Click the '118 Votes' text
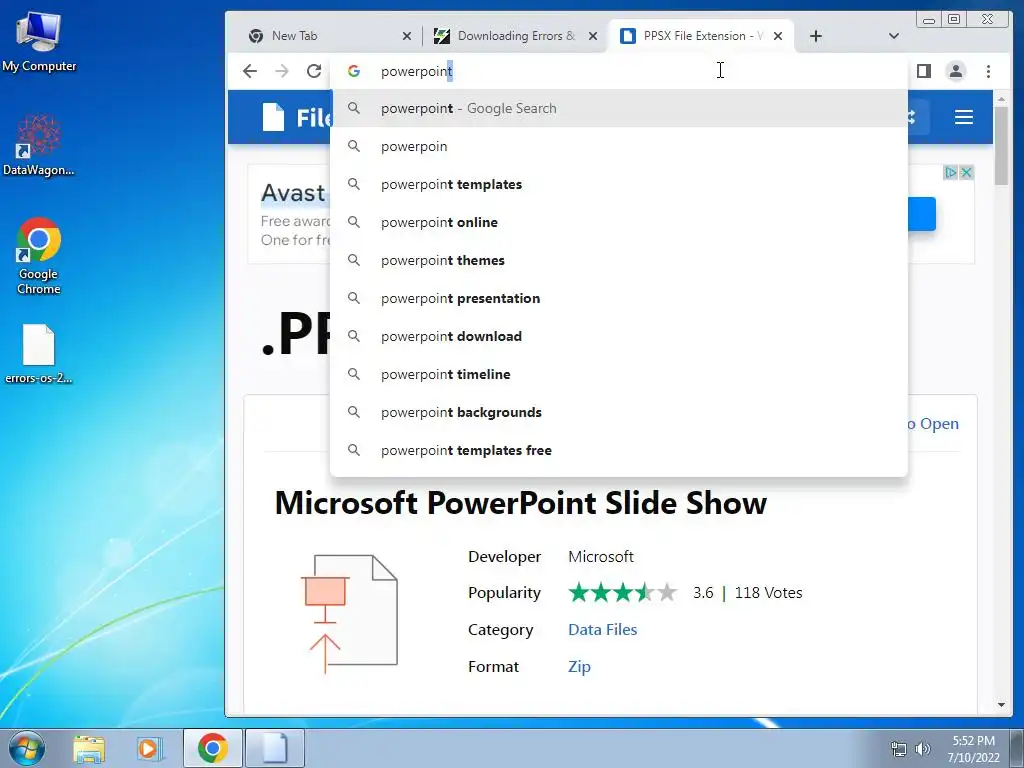 pyautogui.click(x=769, y=592)
